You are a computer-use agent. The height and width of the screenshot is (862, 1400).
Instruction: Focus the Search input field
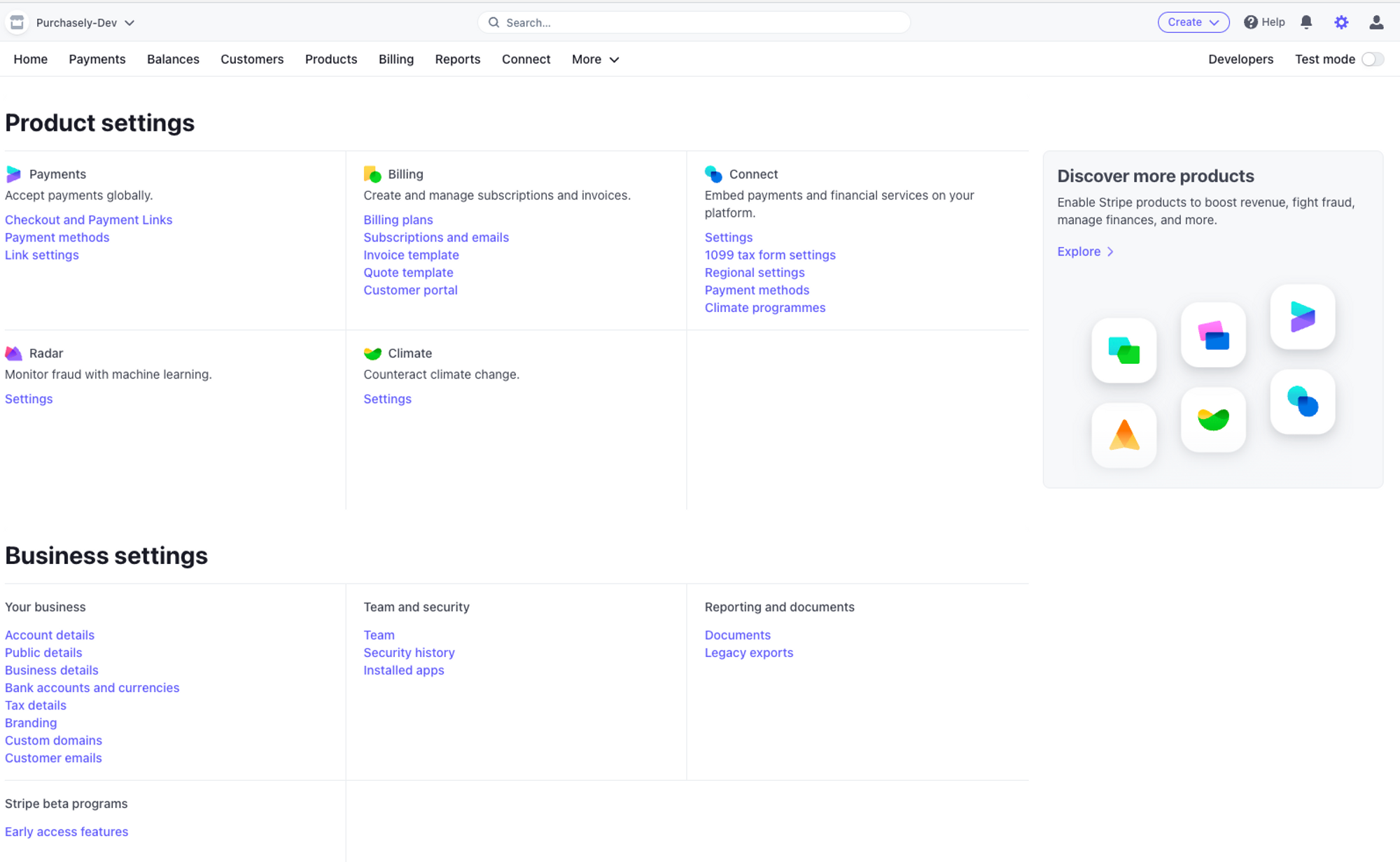point(694,22)
